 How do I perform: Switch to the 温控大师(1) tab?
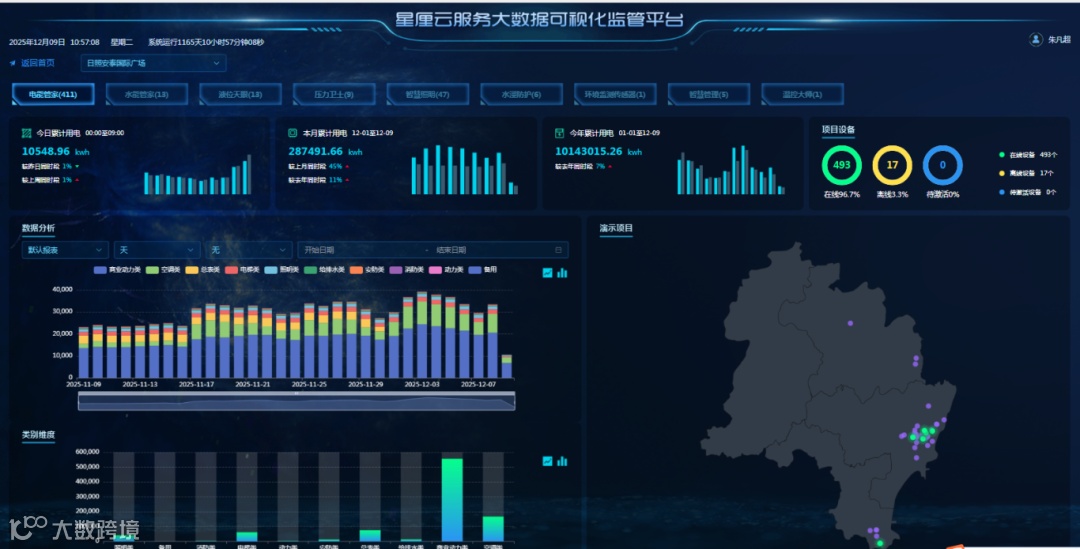802,94
